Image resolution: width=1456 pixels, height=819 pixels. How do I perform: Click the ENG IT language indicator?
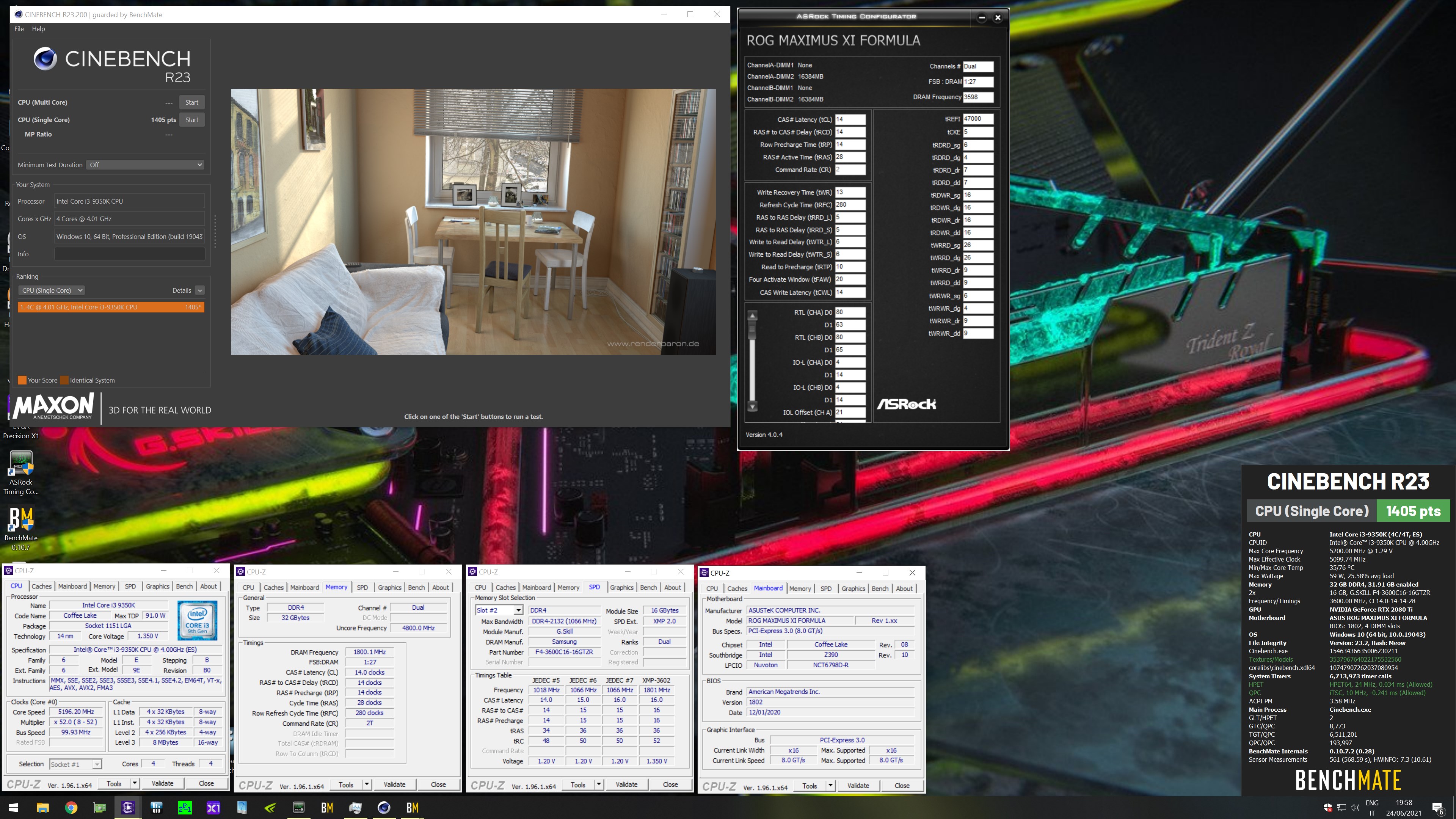point(1372,808)
